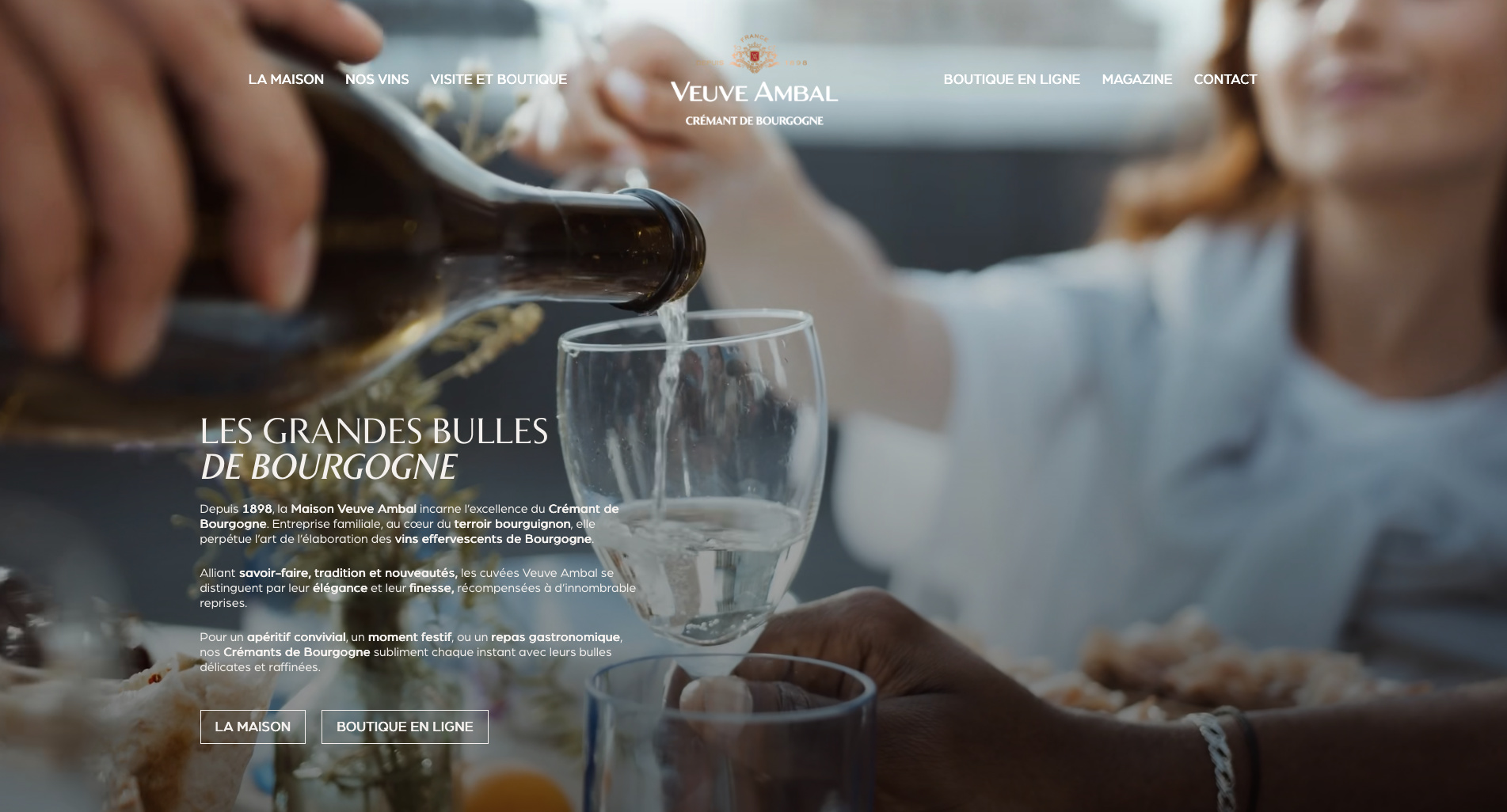Open the CONTACT page link
Viewport: 1507px width, 812px height.
[x=1225, y=79]
